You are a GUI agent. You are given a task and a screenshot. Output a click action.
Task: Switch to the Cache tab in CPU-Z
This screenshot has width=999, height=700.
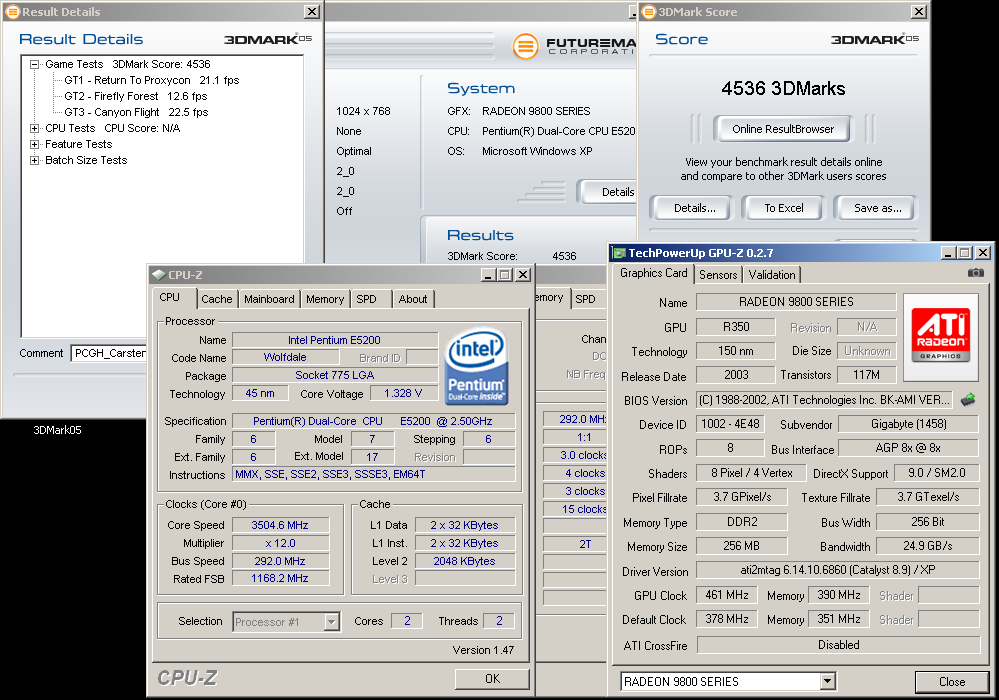(217, 299)
